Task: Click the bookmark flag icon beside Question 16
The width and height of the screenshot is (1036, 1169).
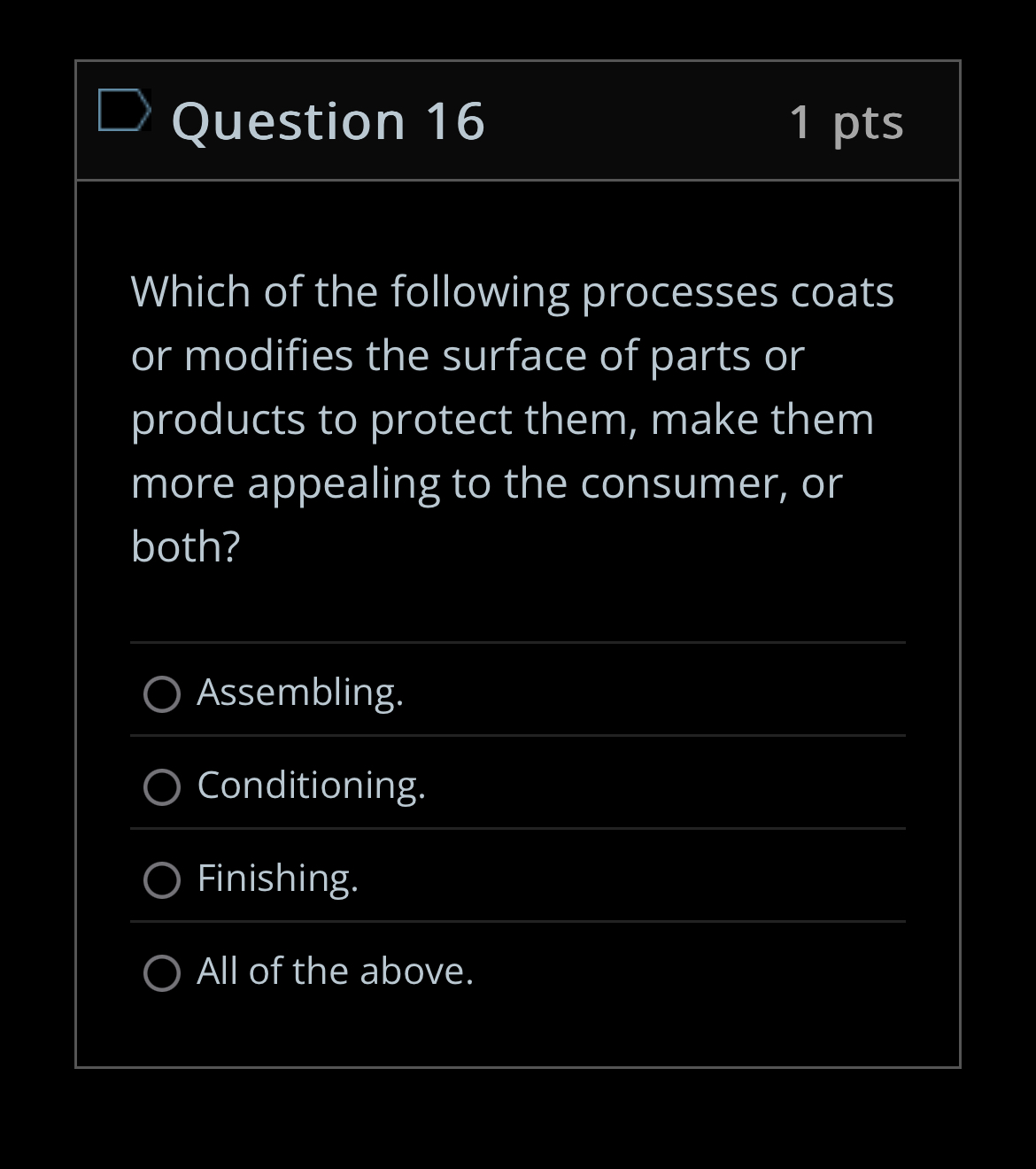Action: click(124, 112)
